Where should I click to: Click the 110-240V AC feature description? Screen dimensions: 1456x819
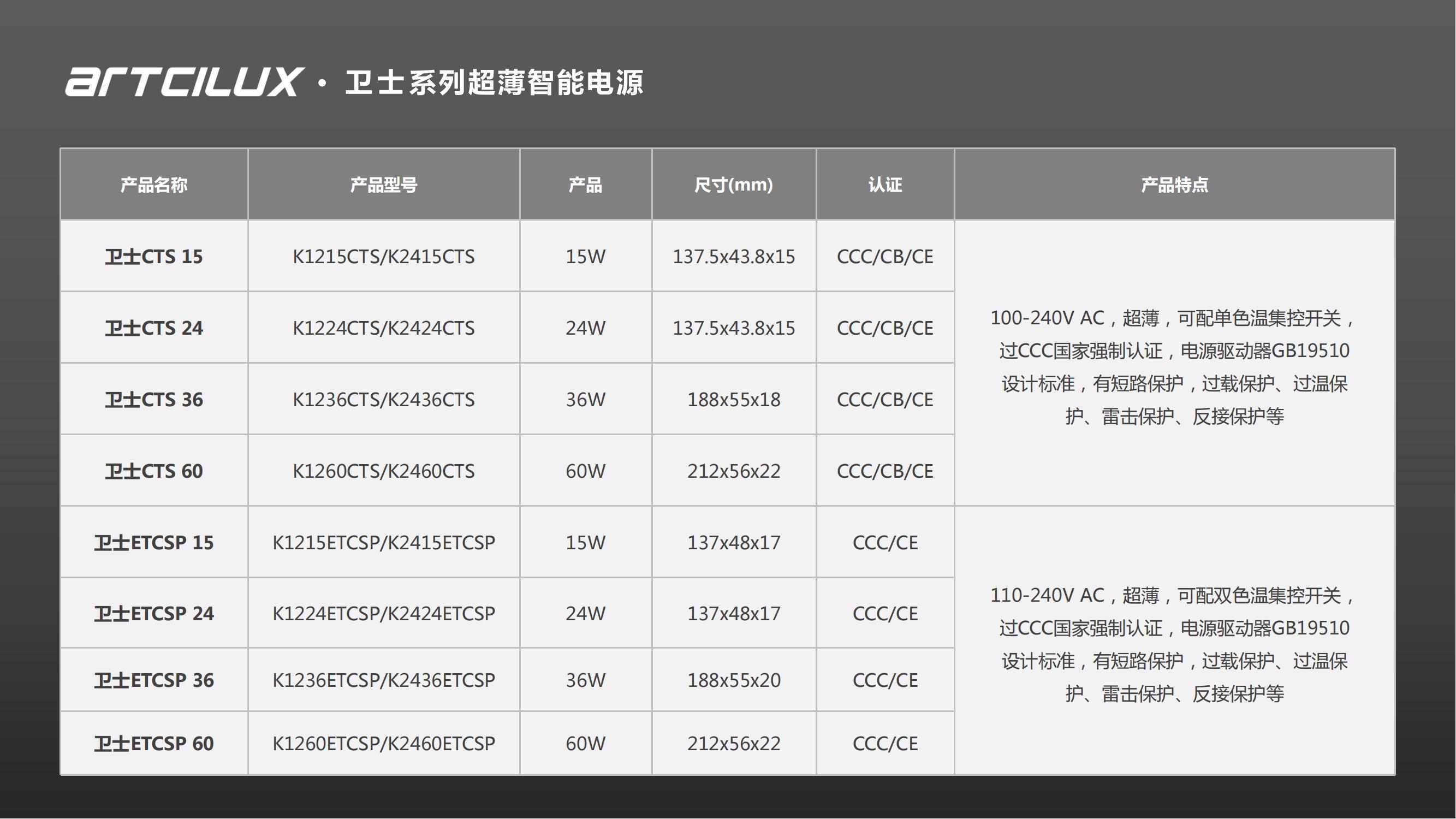1174,644
